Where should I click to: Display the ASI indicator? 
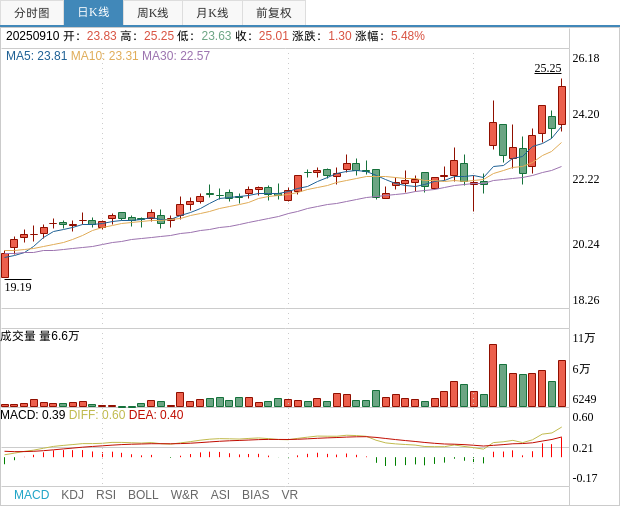[x=220, y=495]
